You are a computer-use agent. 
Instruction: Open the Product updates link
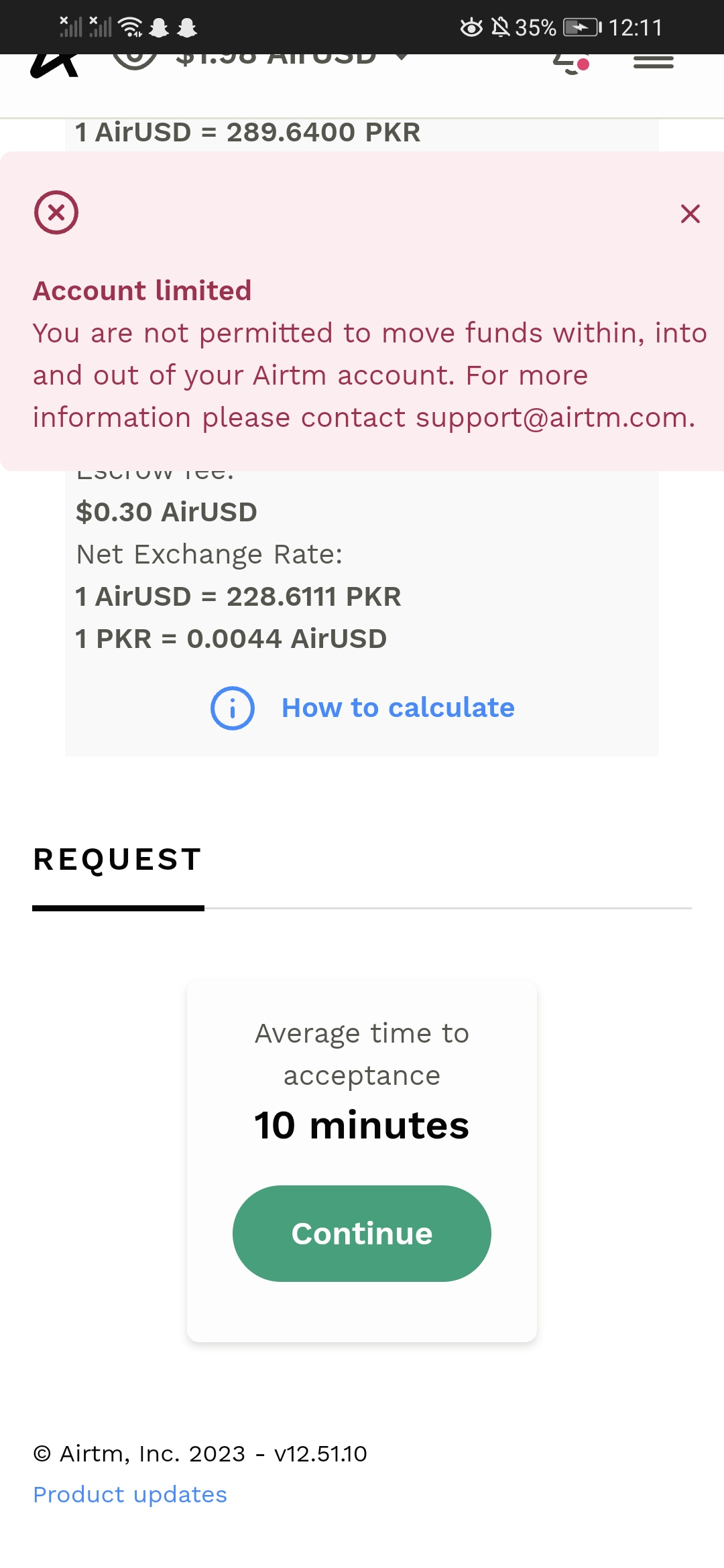tap(130, 1495)
